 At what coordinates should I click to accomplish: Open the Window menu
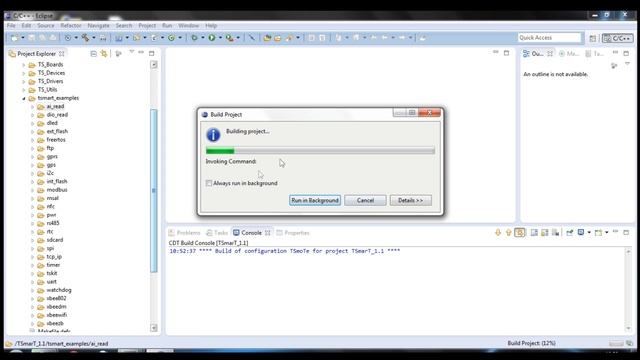click(x=188, y=25)
